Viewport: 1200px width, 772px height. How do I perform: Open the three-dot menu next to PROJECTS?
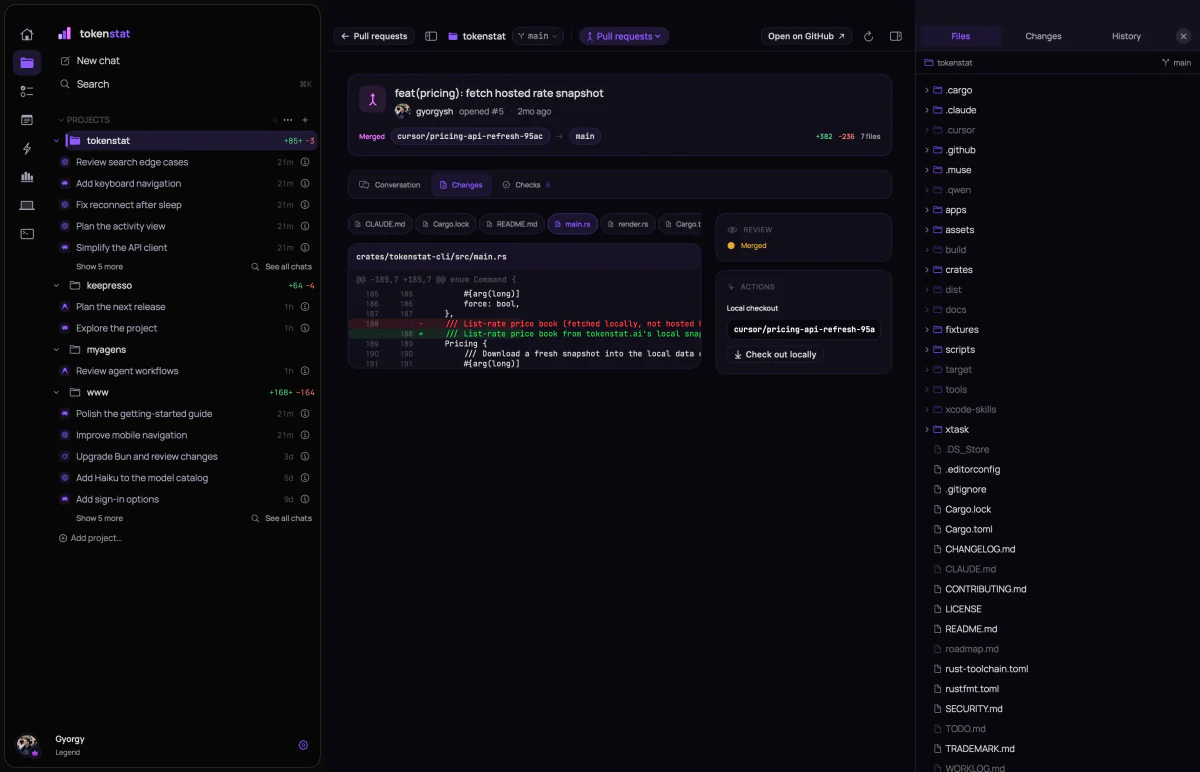[x=288, y=120]
